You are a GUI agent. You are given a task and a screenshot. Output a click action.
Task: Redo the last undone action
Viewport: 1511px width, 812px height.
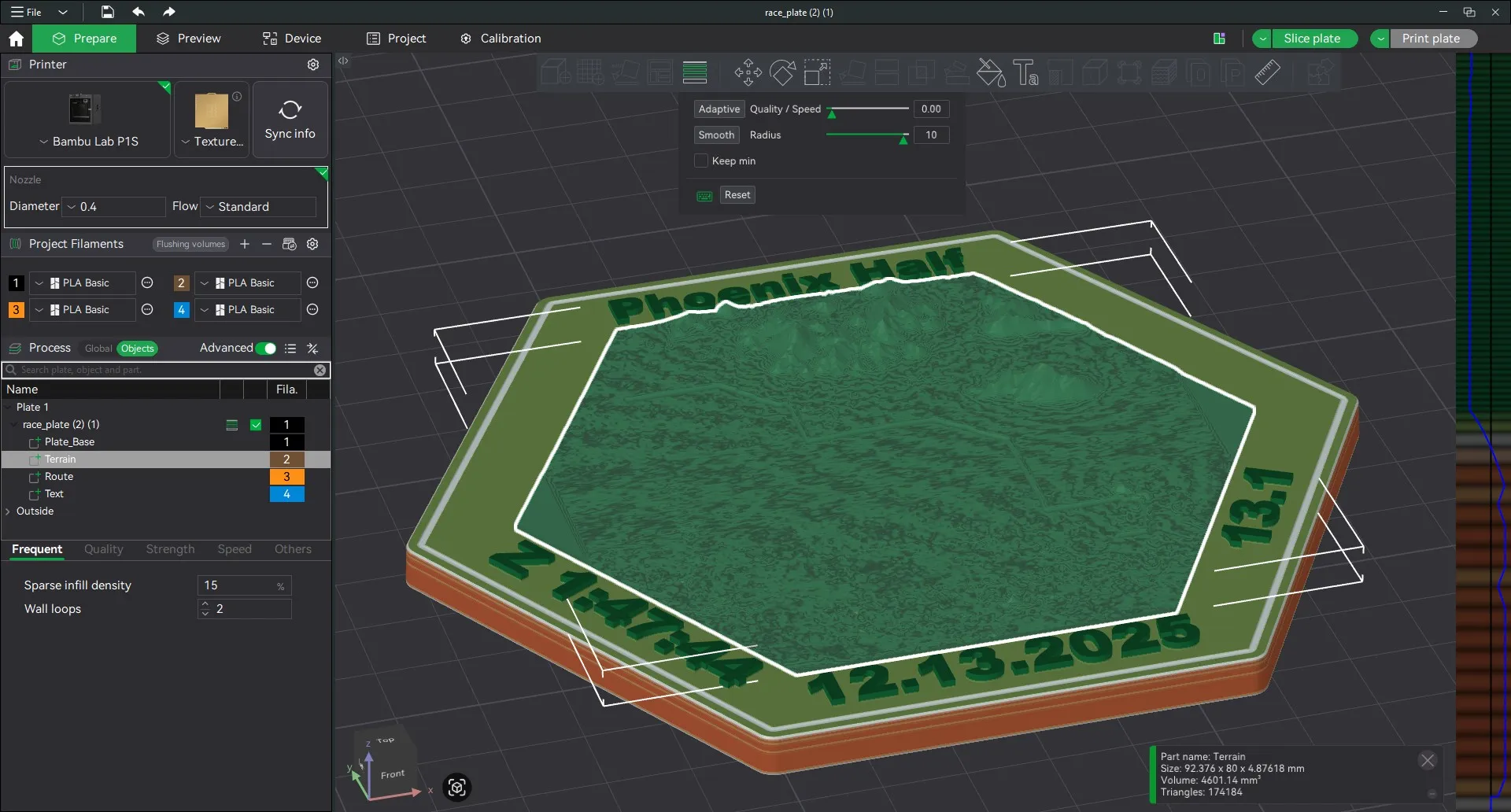tap(169, 12)
